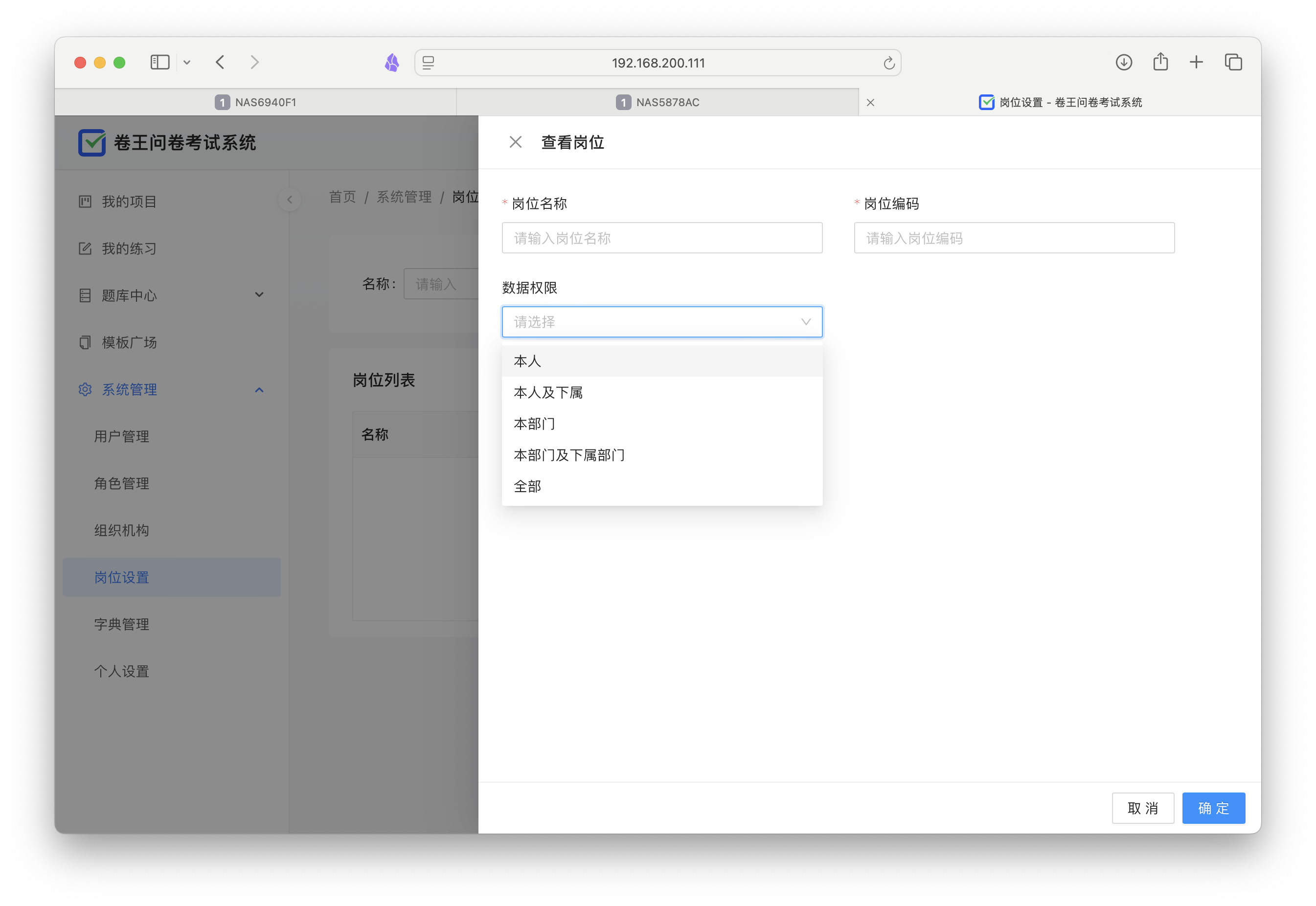Click the 系统管理 breadcrumb link

pyautogui.click(x=404, y=197)
